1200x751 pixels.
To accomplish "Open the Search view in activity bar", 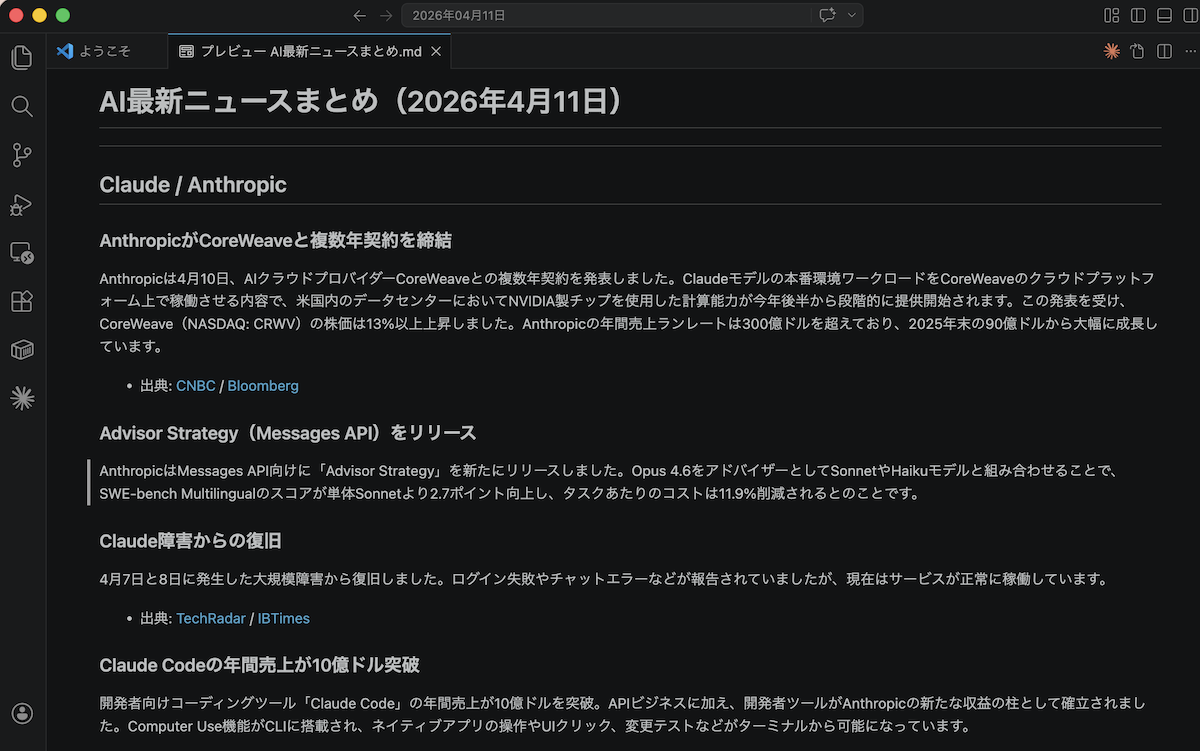I will [22, 106].
